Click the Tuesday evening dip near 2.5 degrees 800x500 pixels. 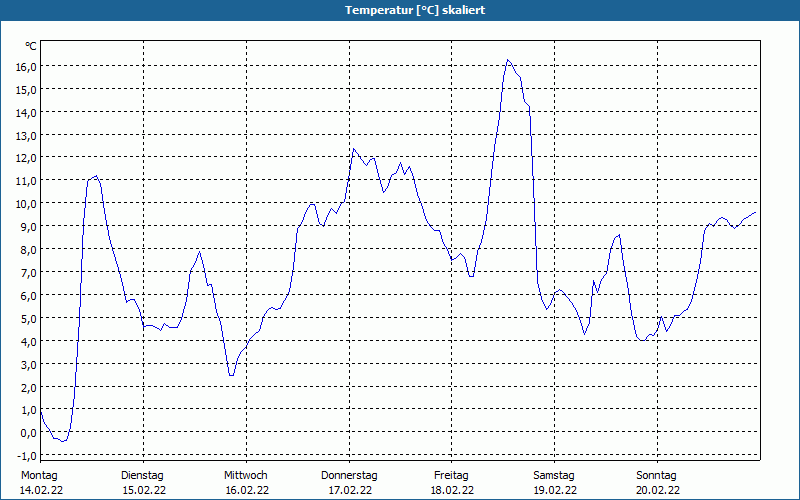tap(232, 376)
